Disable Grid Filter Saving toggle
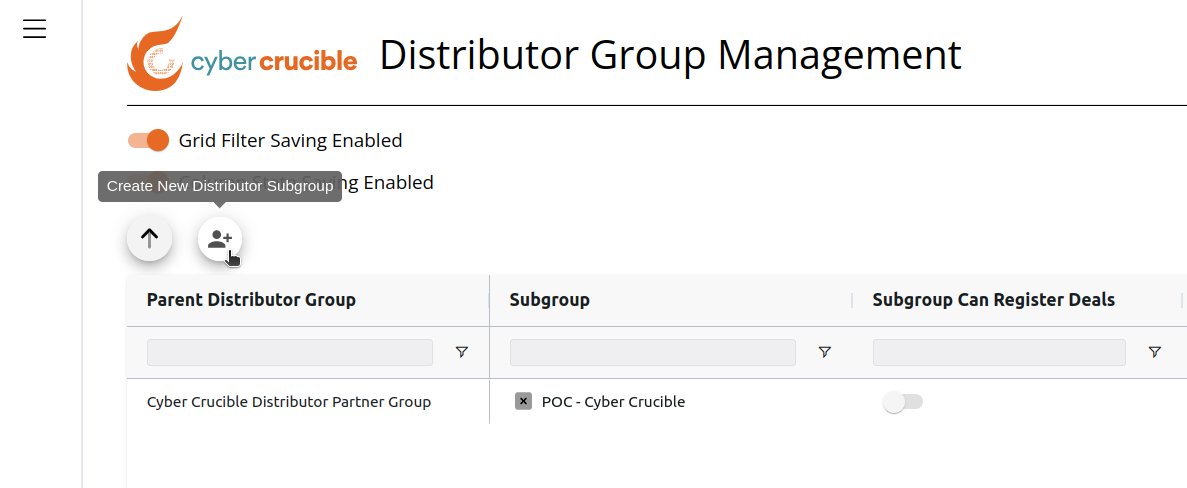This screenshot has height=488, width=1187. [148, 140]
